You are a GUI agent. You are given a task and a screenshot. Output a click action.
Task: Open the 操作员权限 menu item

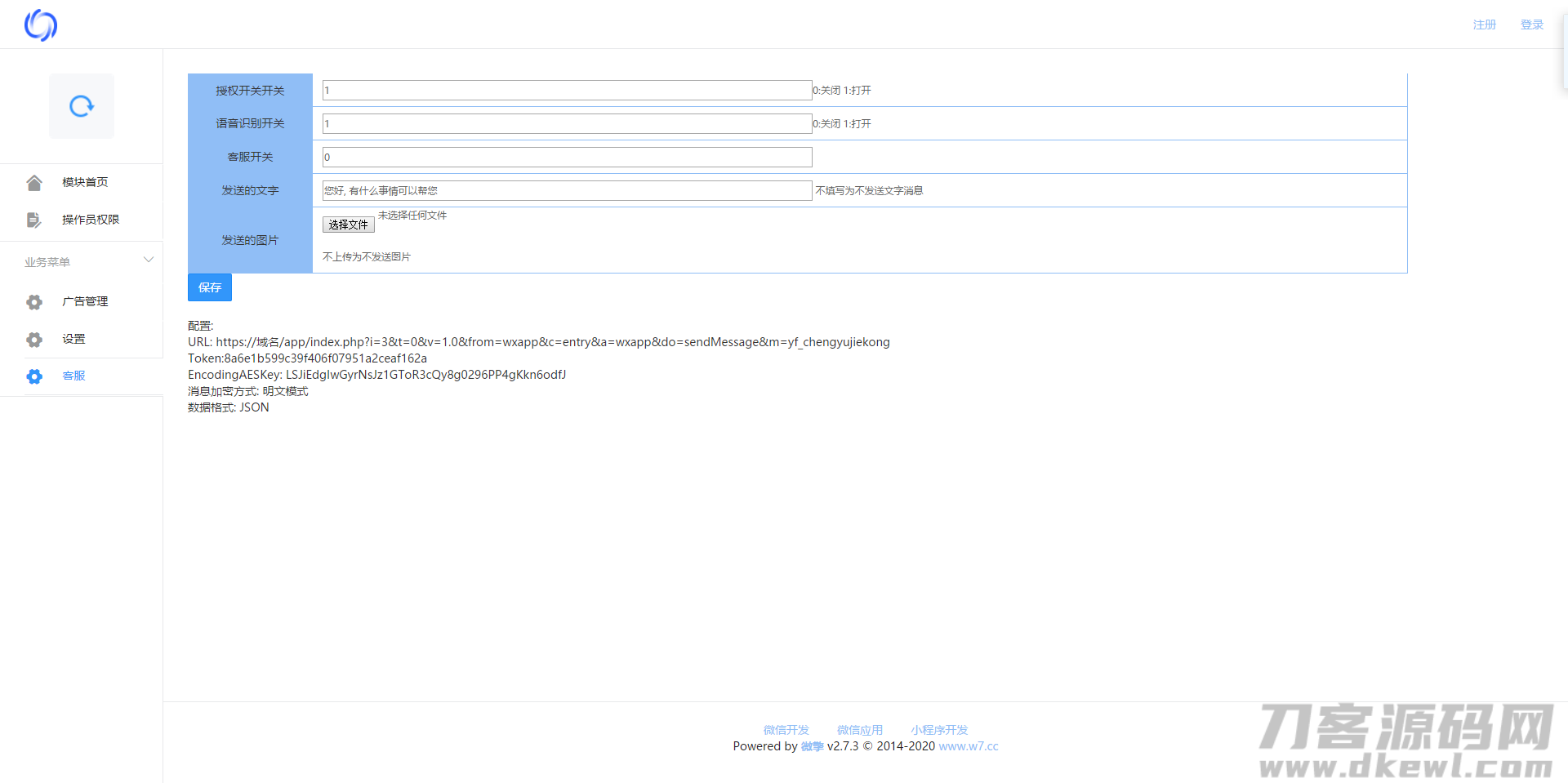pos(91,220)
